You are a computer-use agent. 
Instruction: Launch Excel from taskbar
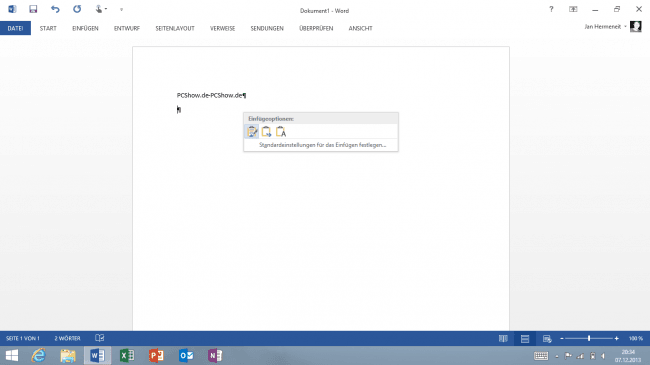click(x=127, y=355)
